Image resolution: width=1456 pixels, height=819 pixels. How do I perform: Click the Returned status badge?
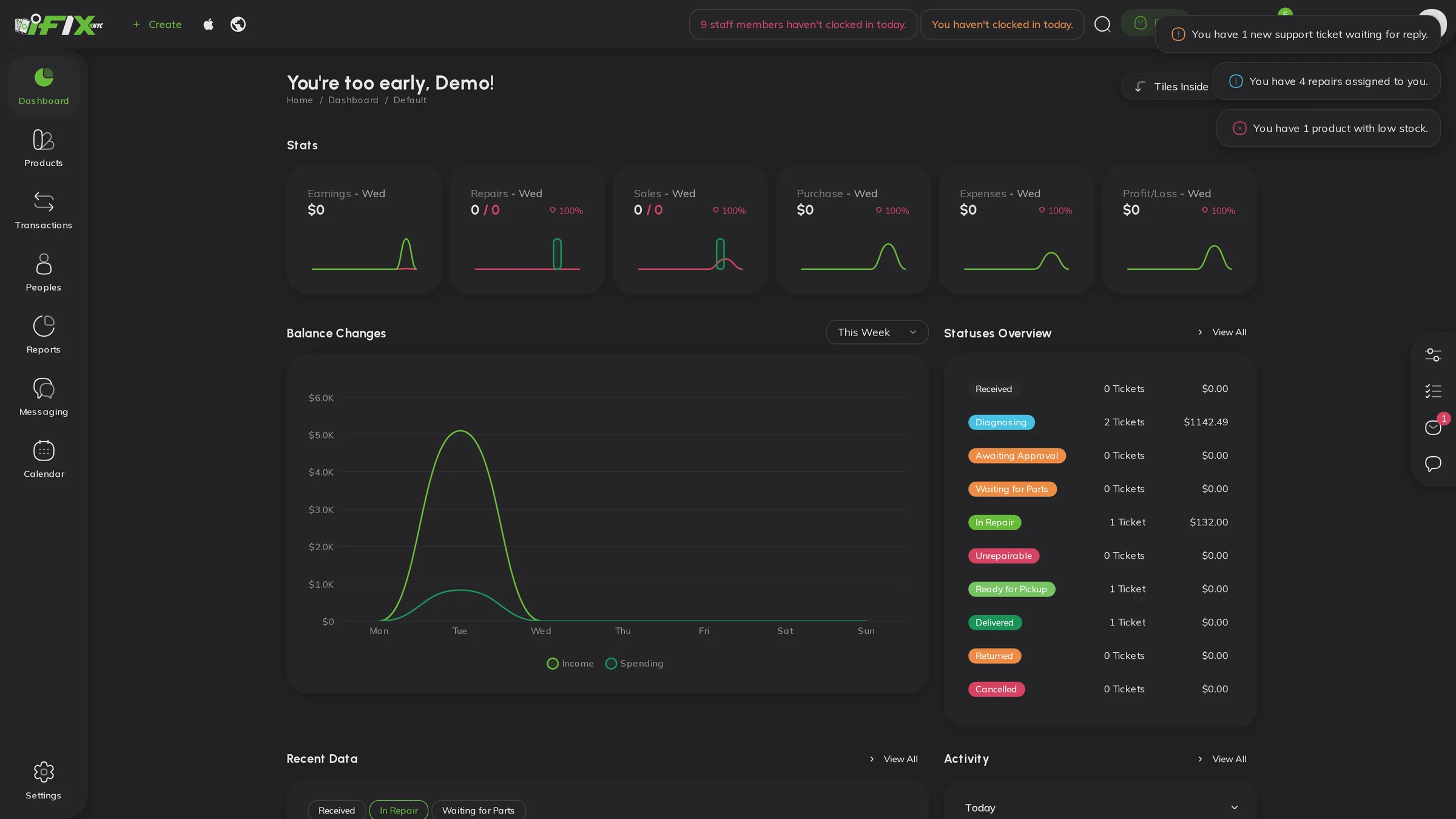pos(994,656)
